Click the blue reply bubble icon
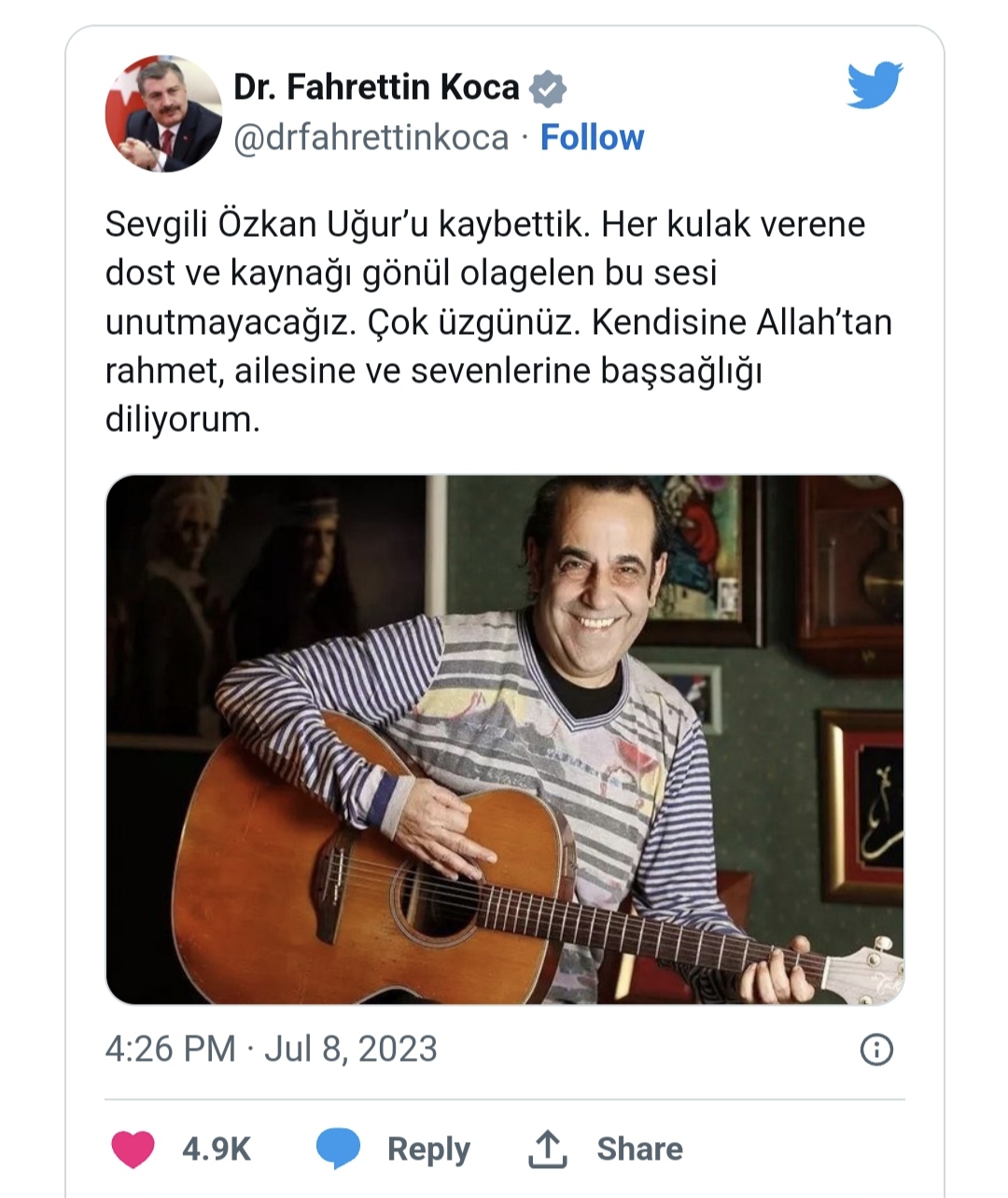 tap(341, 1148)
